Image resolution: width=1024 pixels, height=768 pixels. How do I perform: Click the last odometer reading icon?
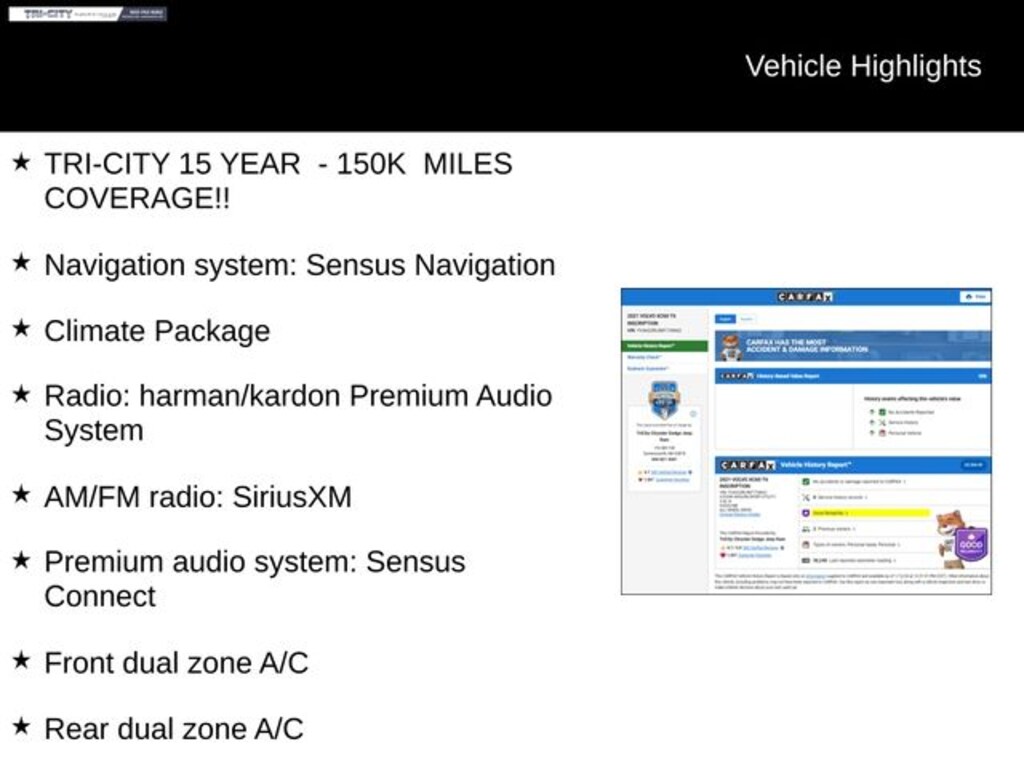[806, 561]
